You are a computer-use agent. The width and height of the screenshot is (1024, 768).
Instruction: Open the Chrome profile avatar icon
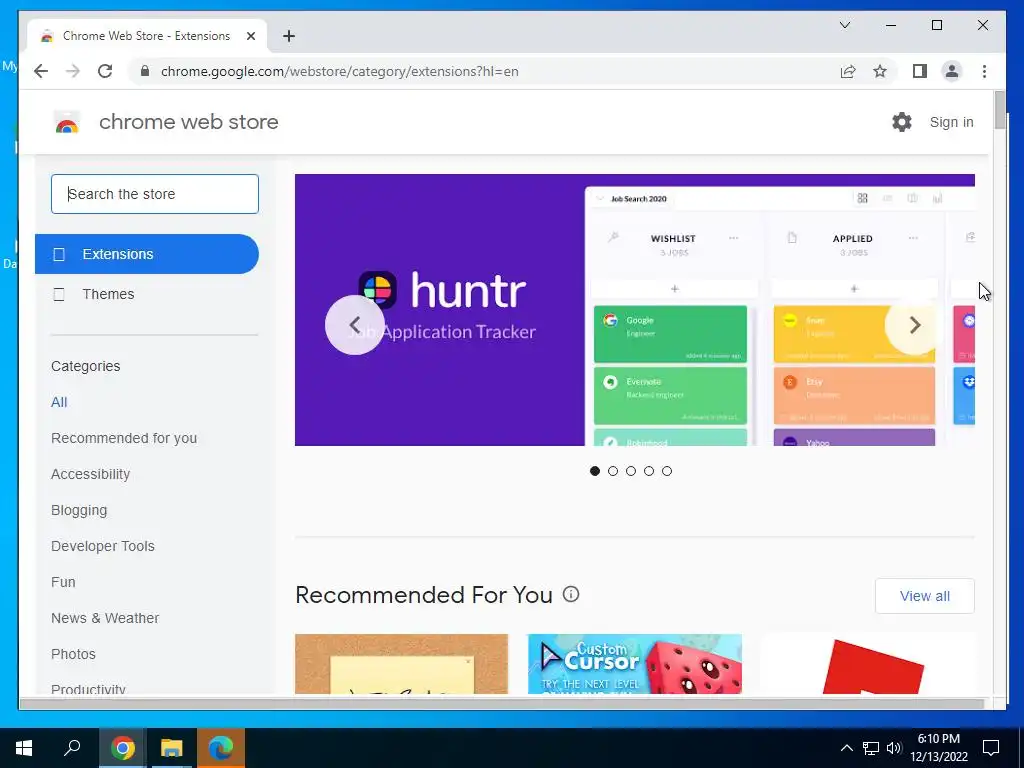tap(952, 71)
